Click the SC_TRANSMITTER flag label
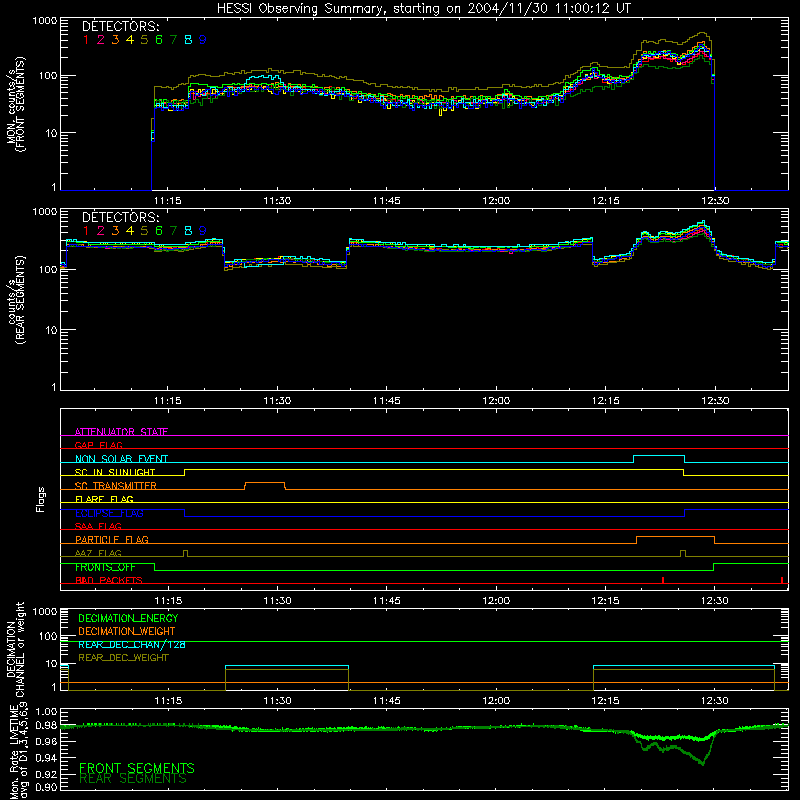This screenshot has width=800, height=800. [116, 486]
